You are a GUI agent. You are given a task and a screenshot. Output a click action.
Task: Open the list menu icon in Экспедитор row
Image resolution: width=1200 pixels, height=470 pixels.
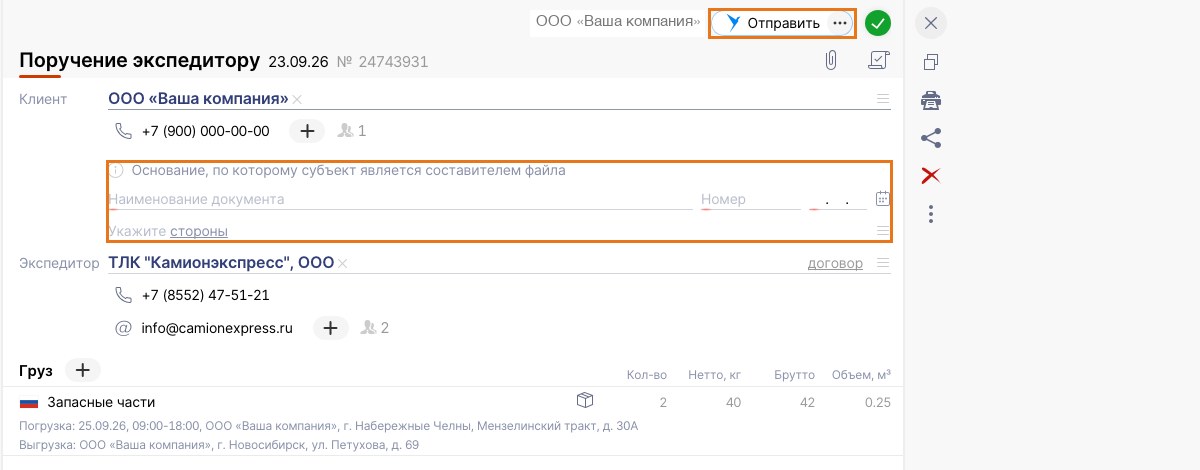pos(882,264)
